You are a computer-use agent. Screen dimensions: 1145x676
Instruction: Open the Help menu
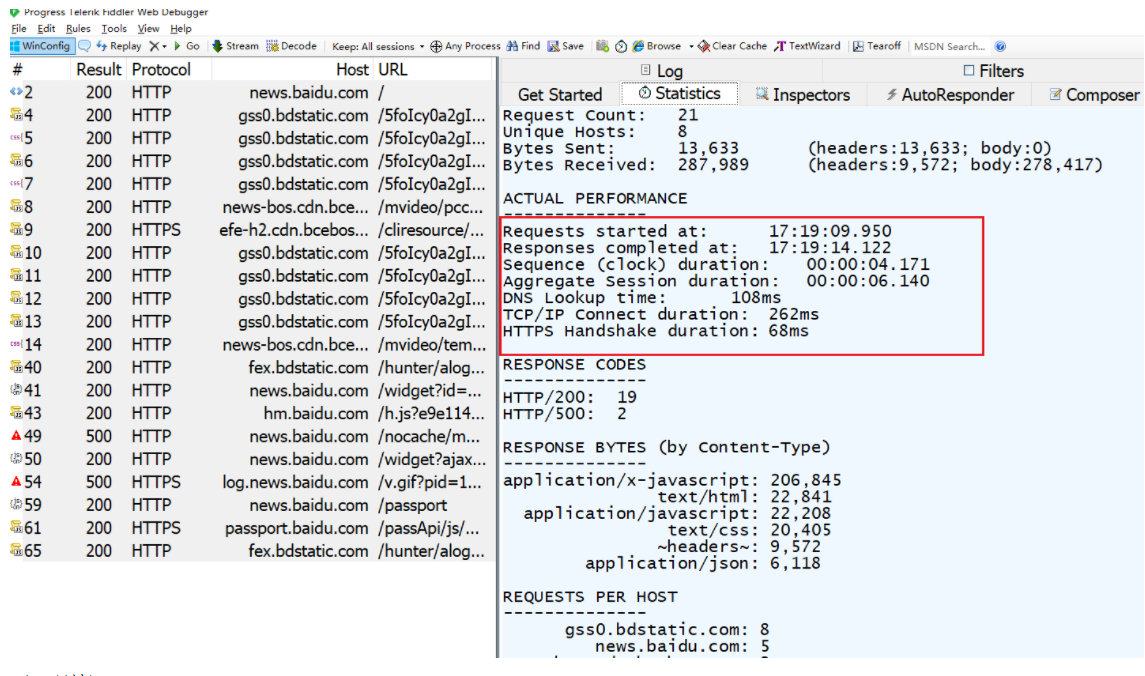pyautogui.click(x=180, y=28)
